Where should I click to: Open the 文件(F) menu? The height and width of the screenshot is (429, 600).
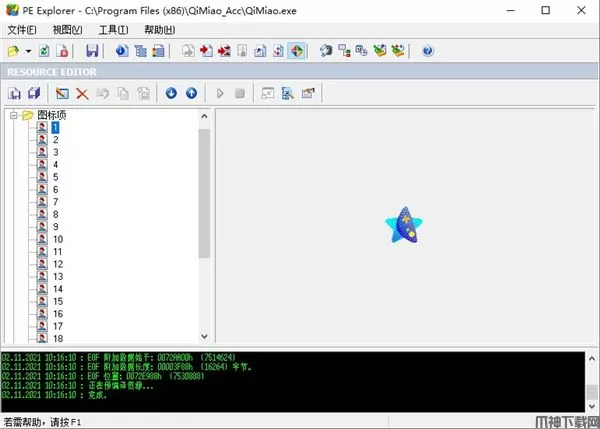[x=21, y=29]
